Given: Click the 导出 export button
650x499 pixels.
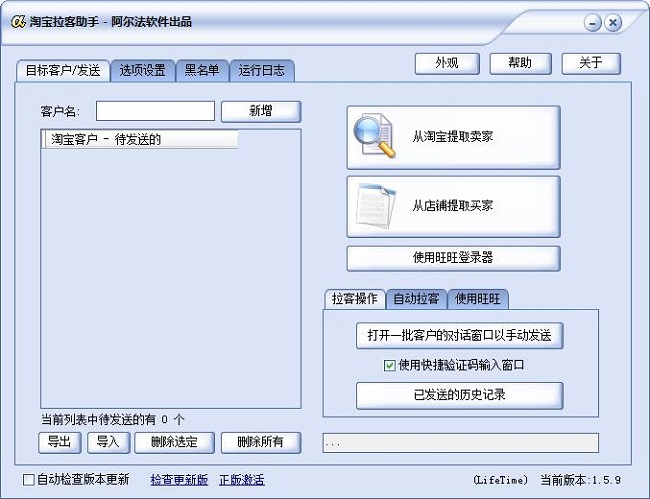Looking at the screenshot, I should [59, 442].
